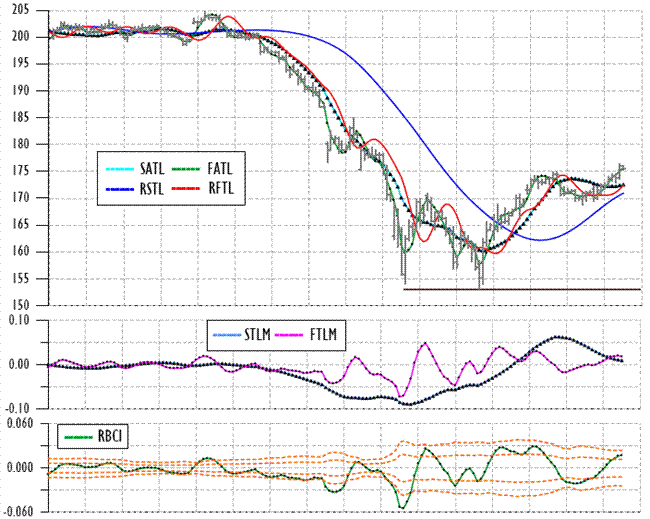
Task: Click the STLM legend label
Action: click(x=257, y=334)
